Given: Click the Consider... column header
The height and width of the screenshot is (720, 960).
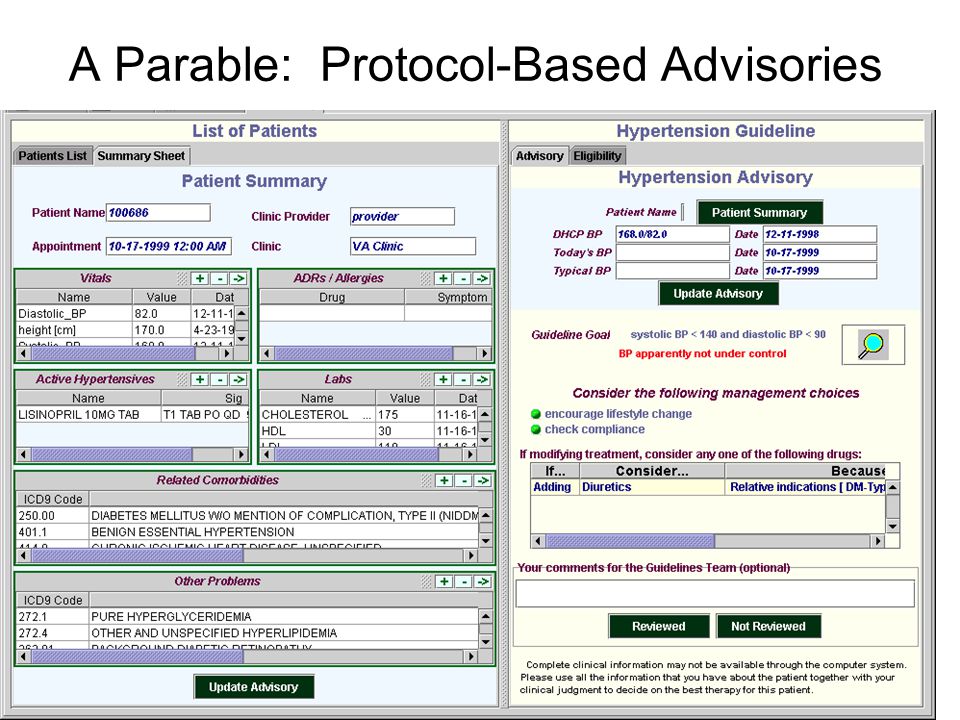Looking at the screenshot, I should coord(652,471).
